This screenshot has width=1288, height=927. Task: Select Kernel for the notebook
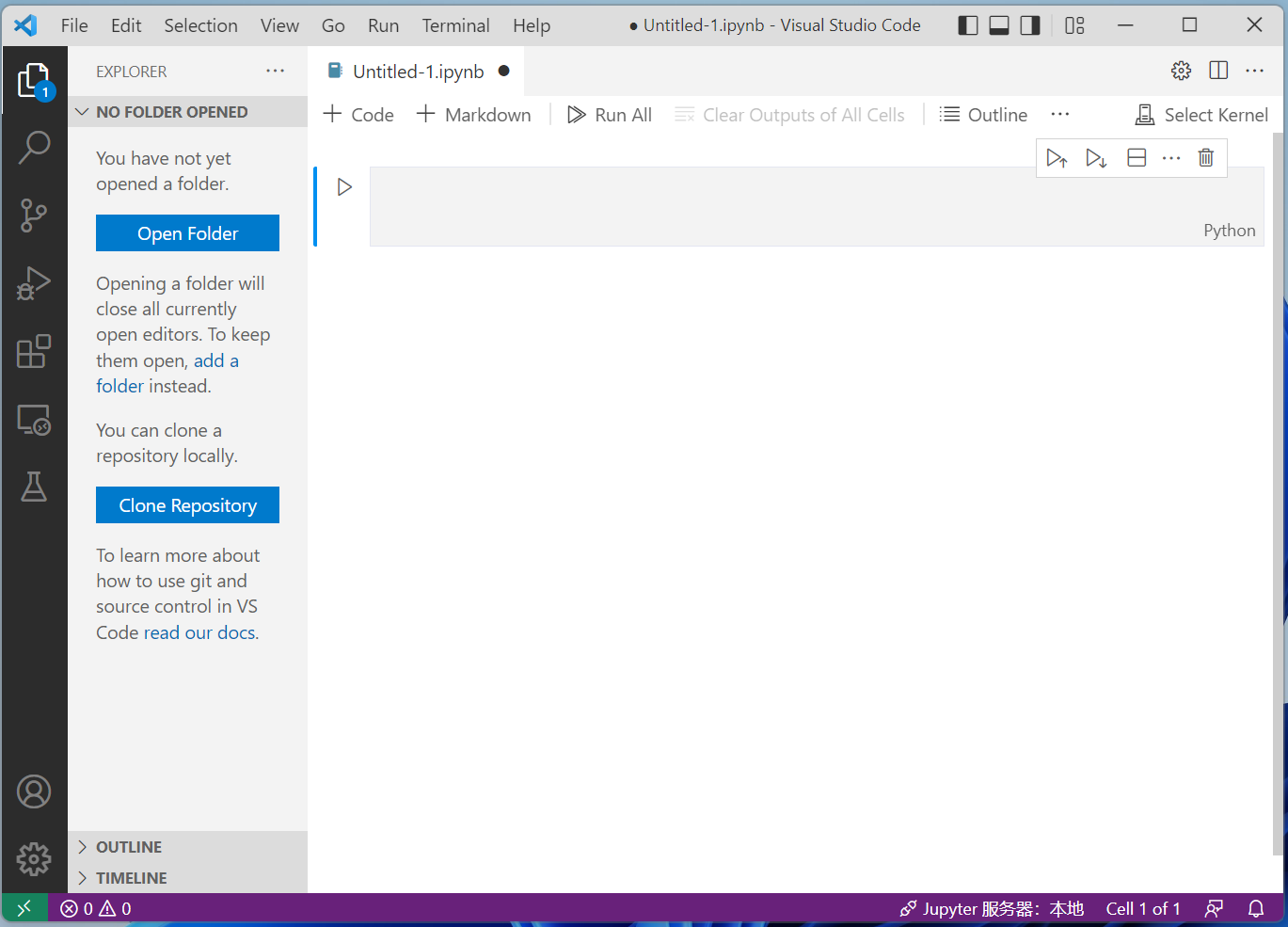coord(1201,115)
